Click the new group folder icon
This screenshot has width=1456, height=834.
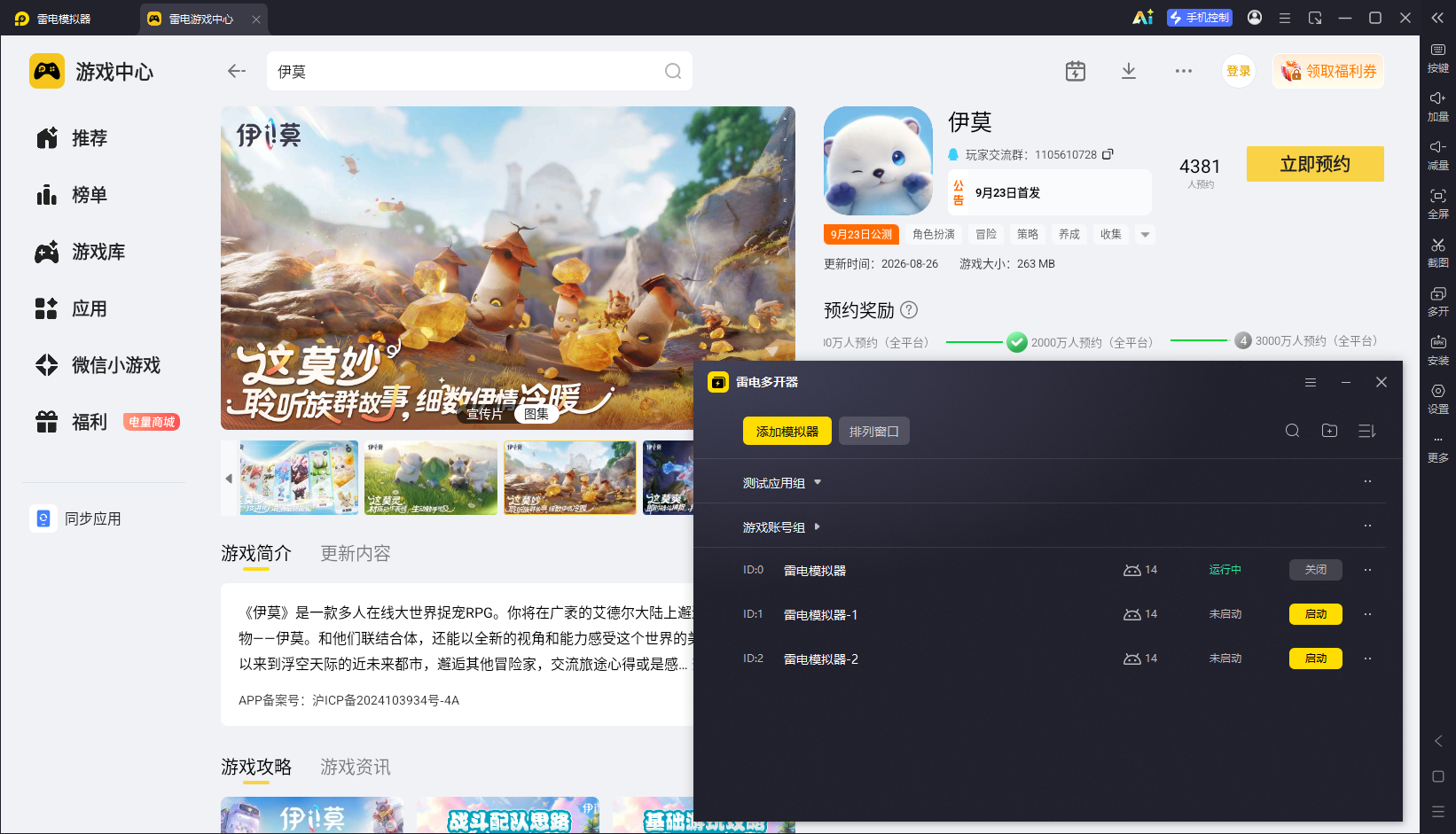[1329, 431]
